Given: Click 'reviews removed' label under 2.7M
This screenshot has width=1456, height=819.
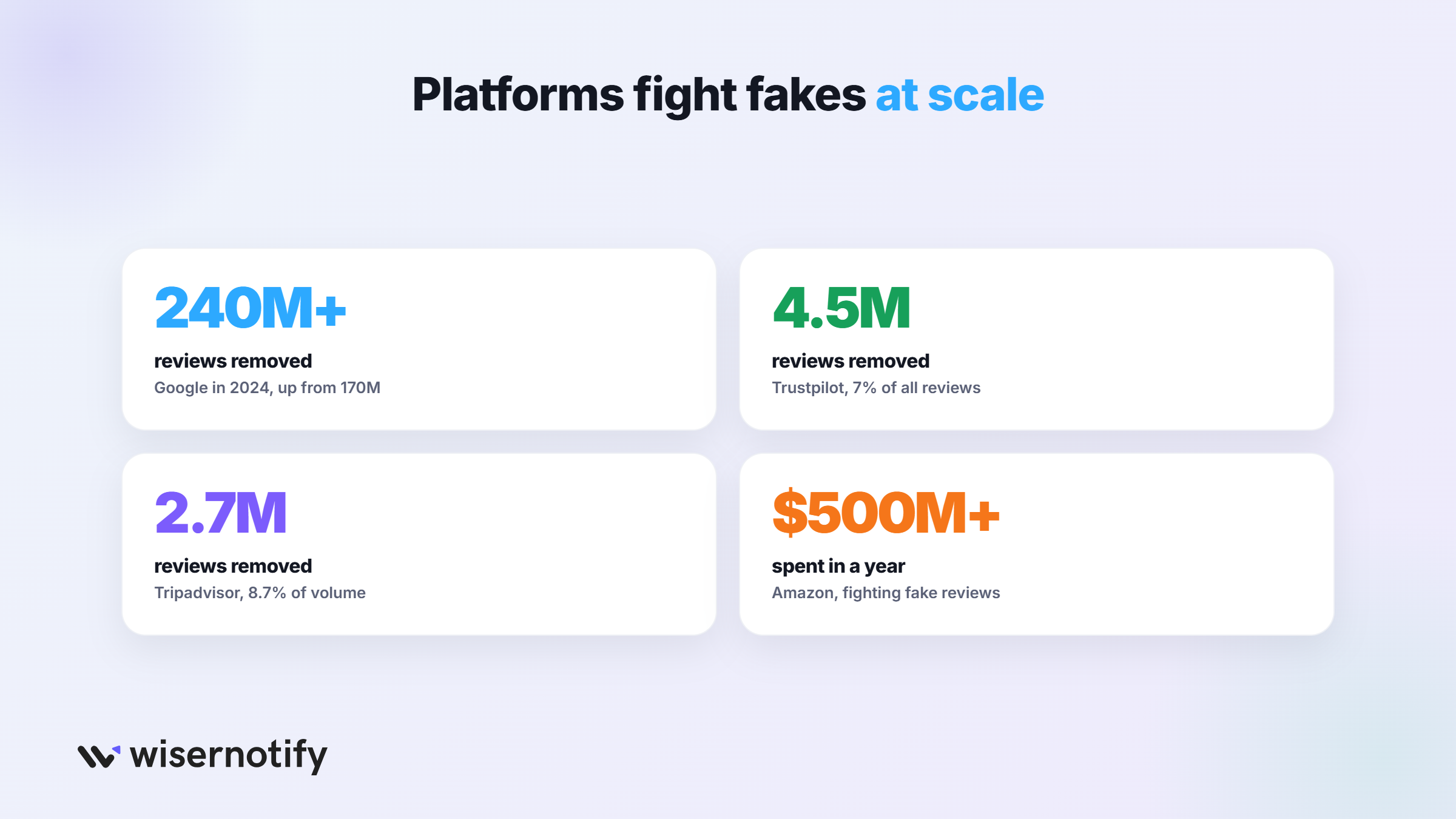Looking at the screenshot, I should (233, 566).
